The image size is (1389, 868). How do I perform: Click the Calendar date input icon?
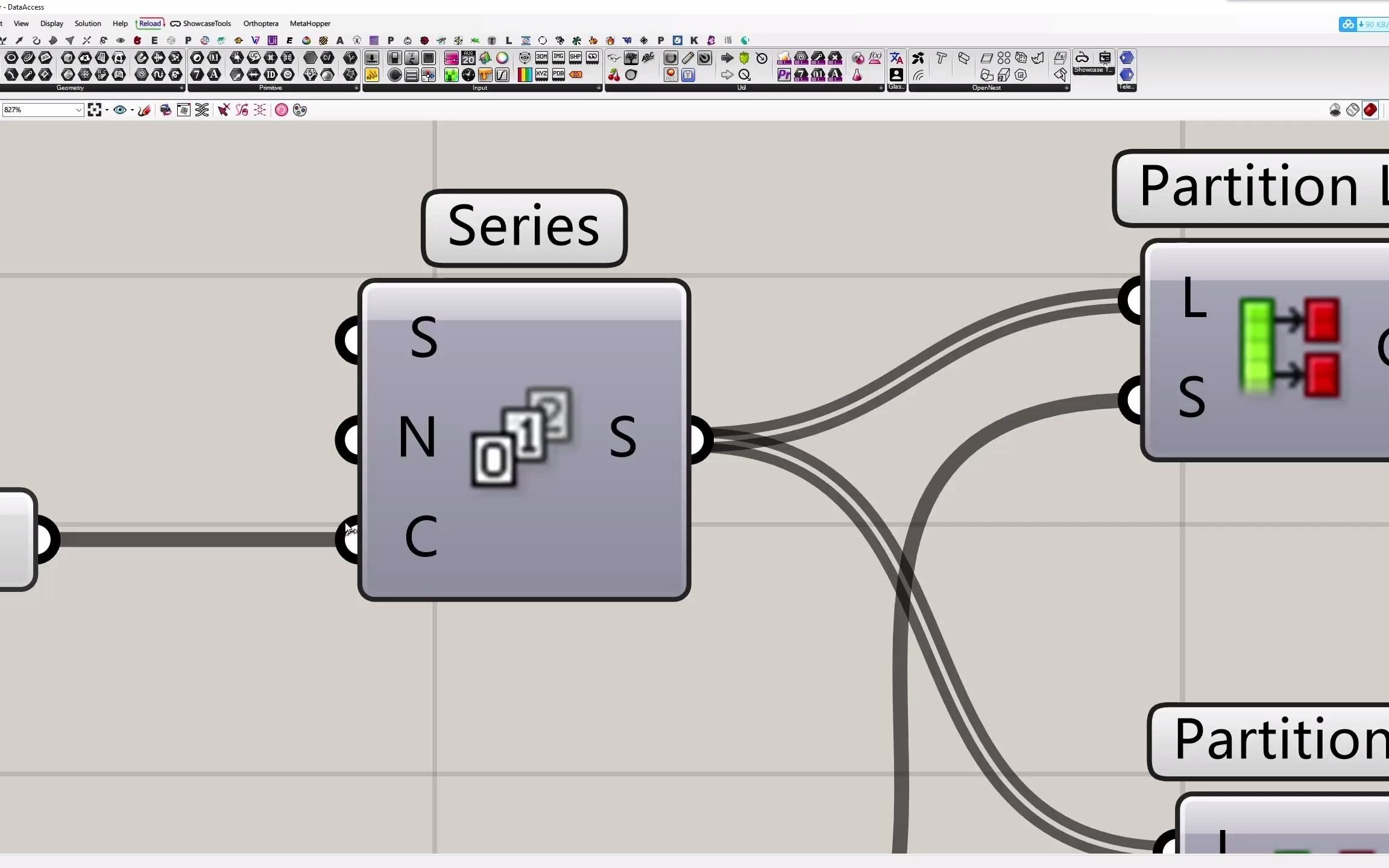click(468, 58)
